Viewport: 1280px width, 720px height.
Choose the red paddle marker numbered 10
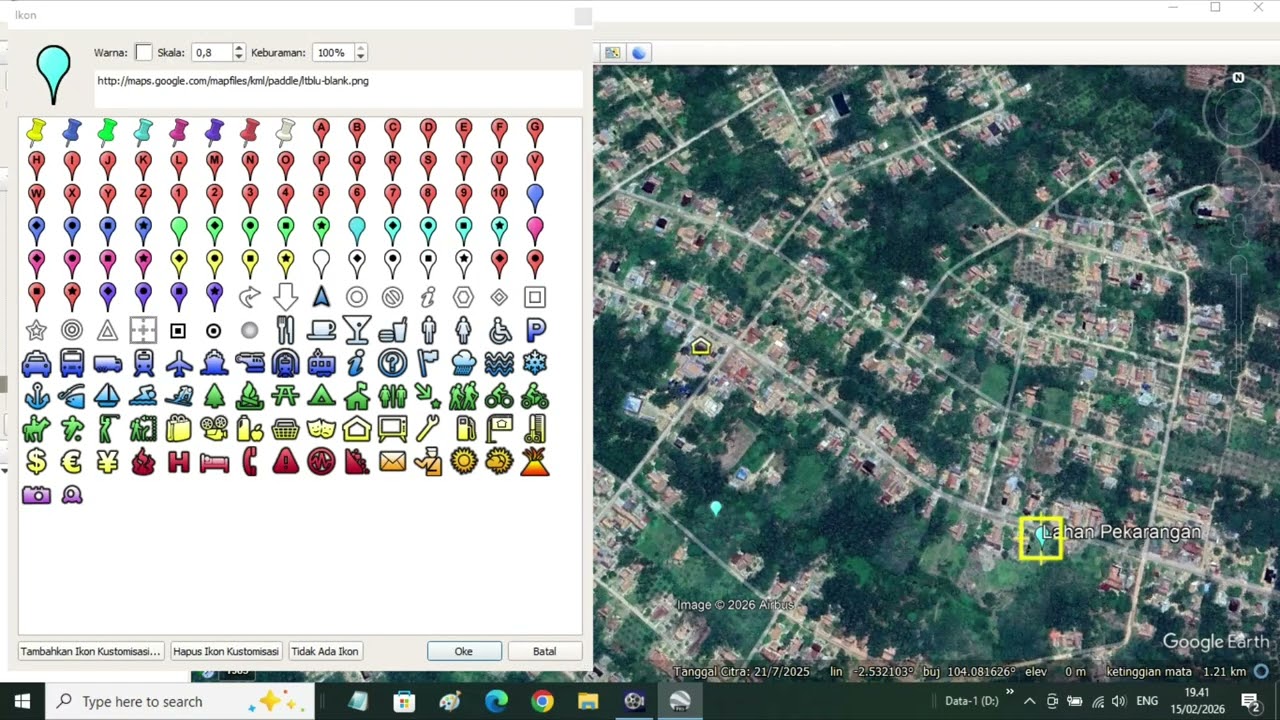click(x=499, y=197)
